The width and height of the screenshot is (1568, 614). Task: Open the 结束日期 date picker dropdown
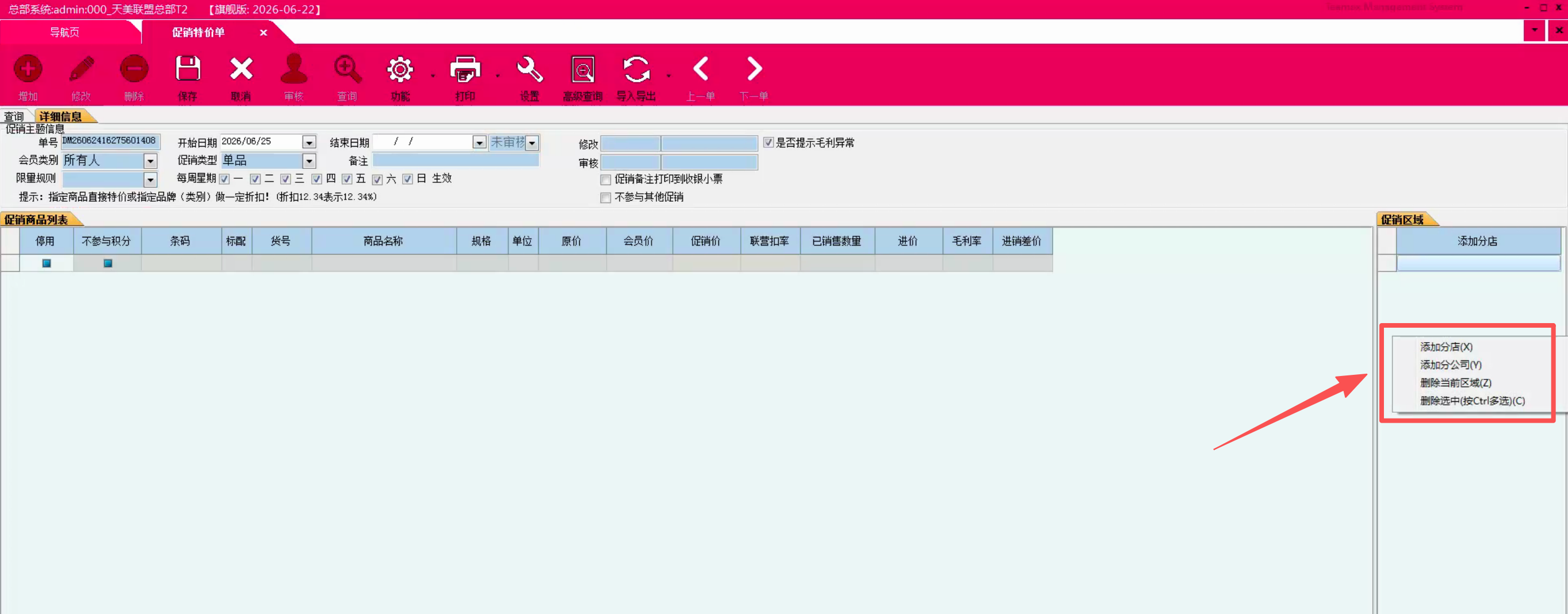[480, 143]
